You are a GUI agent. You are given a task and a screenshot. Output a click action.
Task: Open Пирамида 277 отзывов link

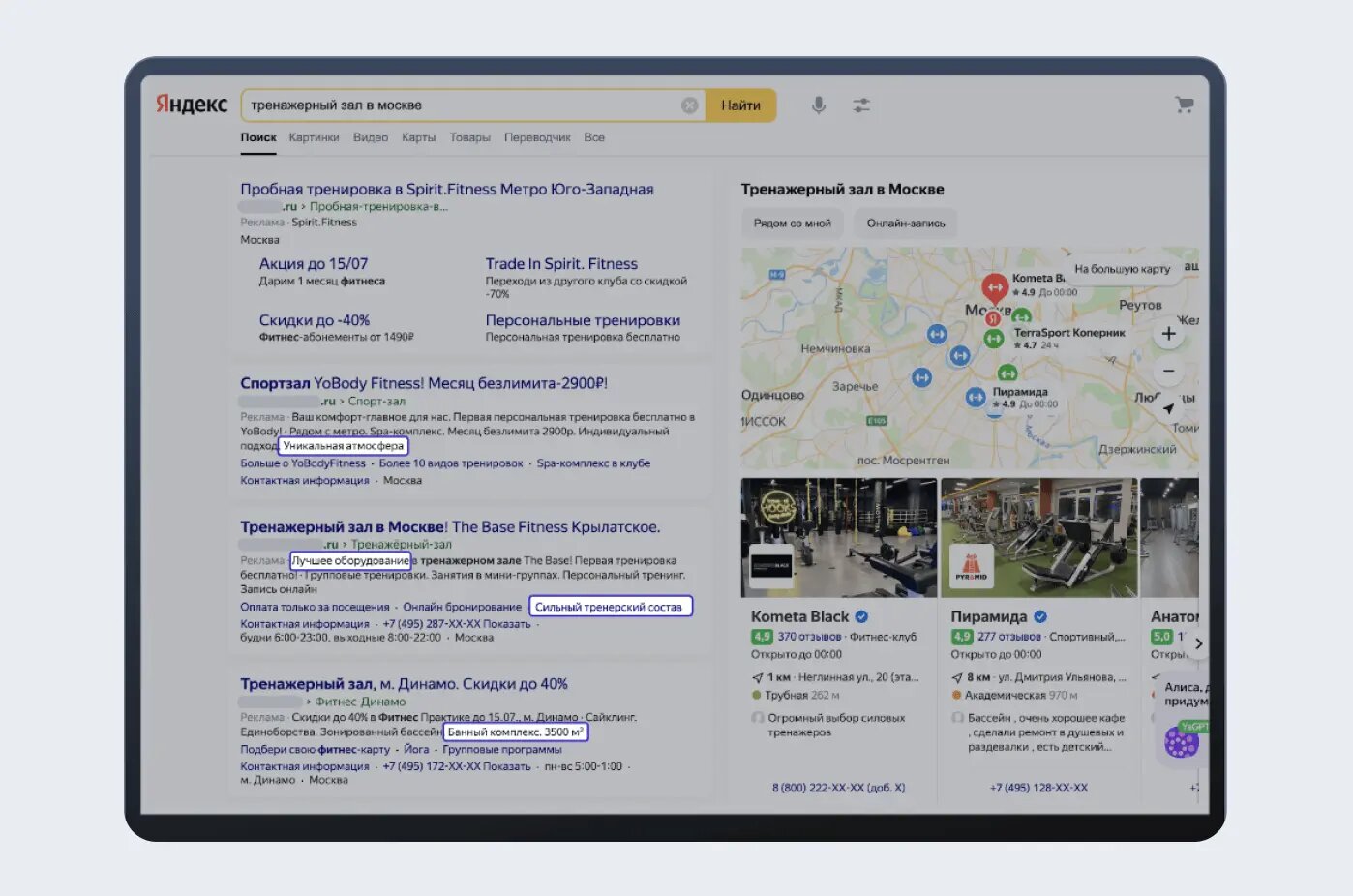1008,637
